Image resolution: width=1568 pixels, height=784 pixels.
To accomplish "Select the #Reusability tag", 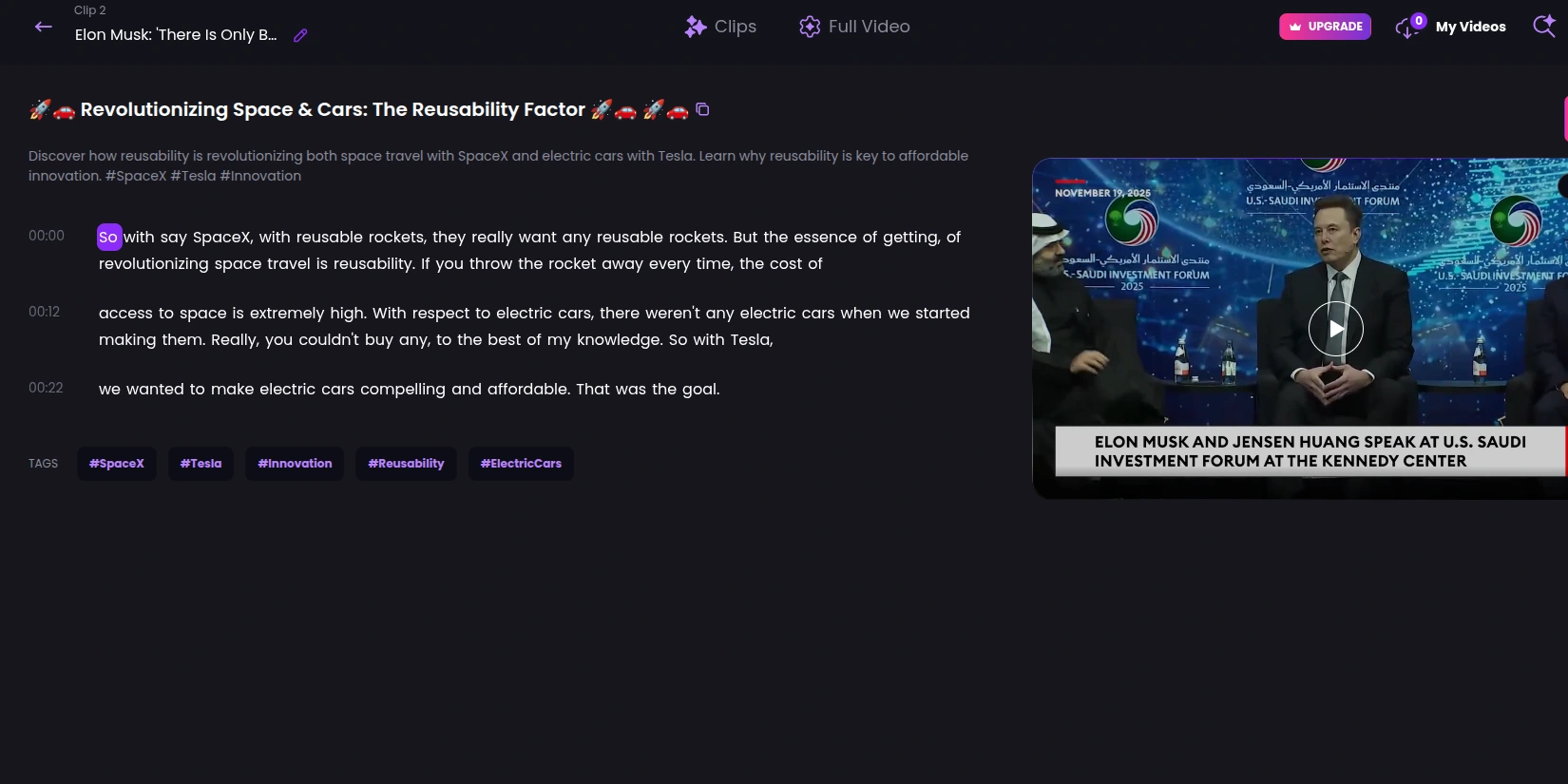I will [x=406, y=464].
